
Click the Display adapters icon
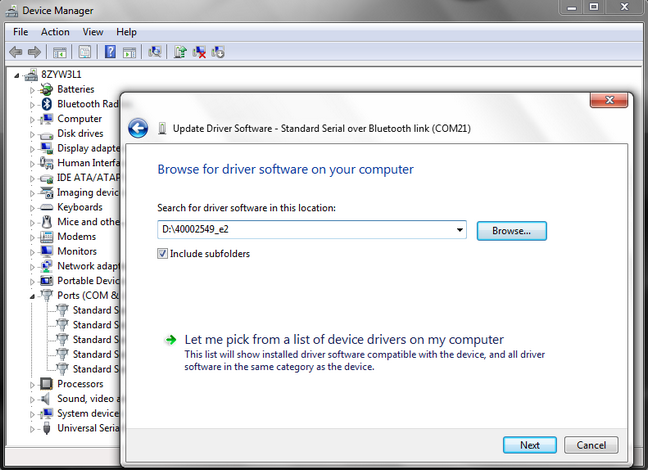click(x=46, y=148)
